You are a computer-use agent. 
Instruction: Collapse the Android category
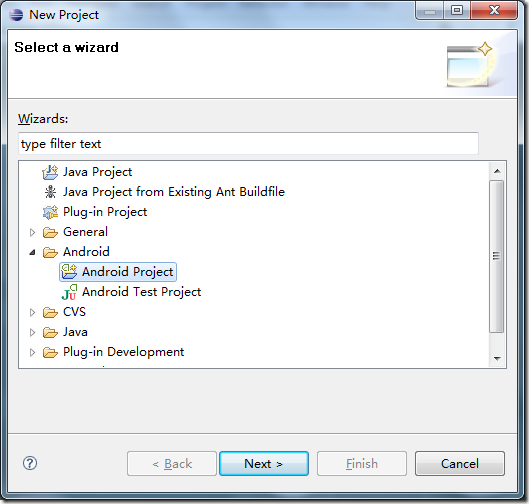[x=32, y=252]
